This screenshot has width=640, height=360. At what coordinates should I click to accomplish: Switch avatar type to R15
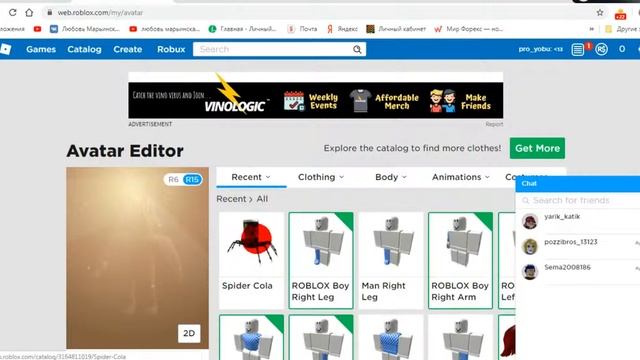(192, 180)
